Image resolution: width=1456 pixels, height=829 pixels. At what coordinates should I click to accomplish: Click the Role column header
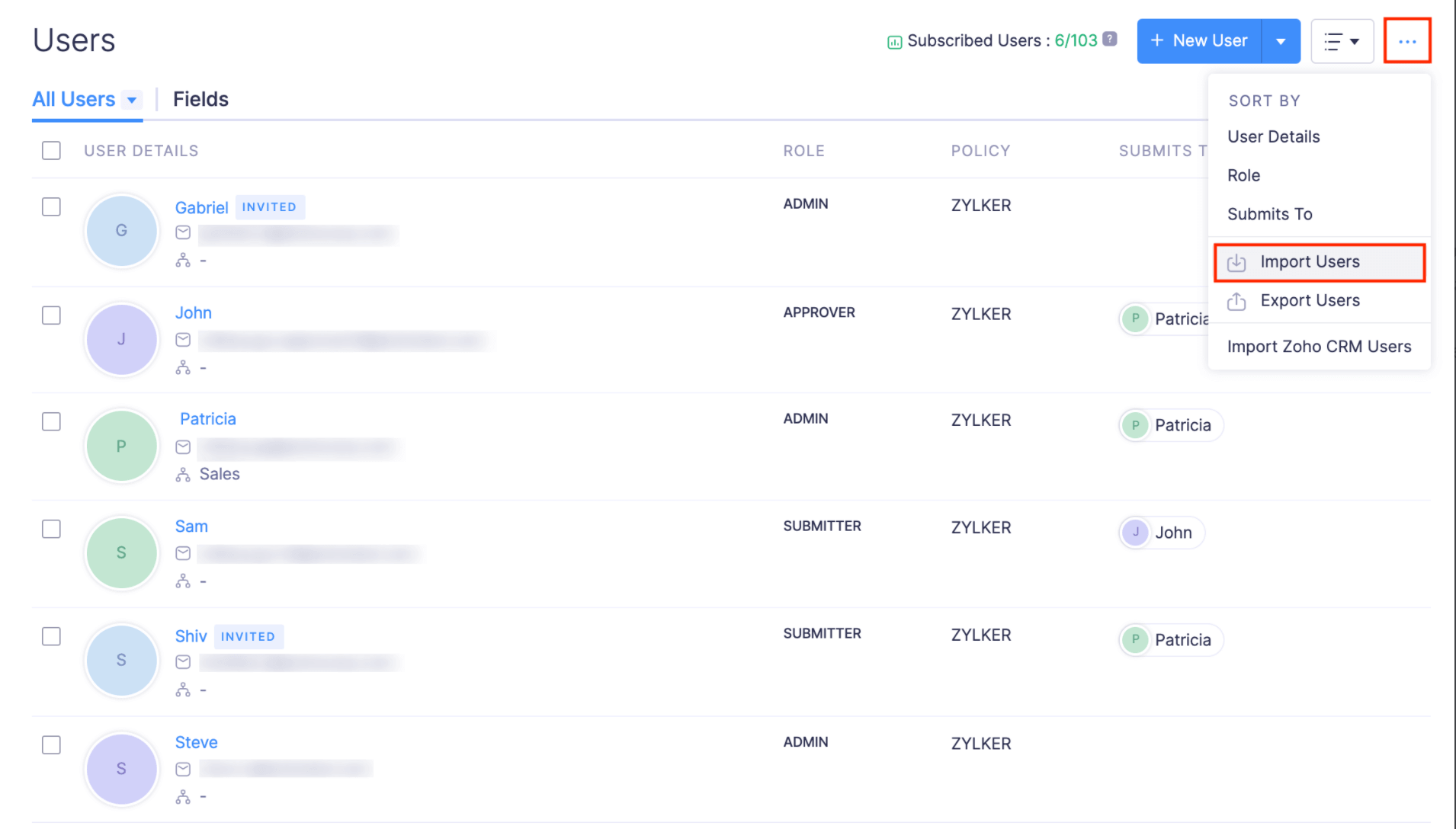(x=803, y=151)
